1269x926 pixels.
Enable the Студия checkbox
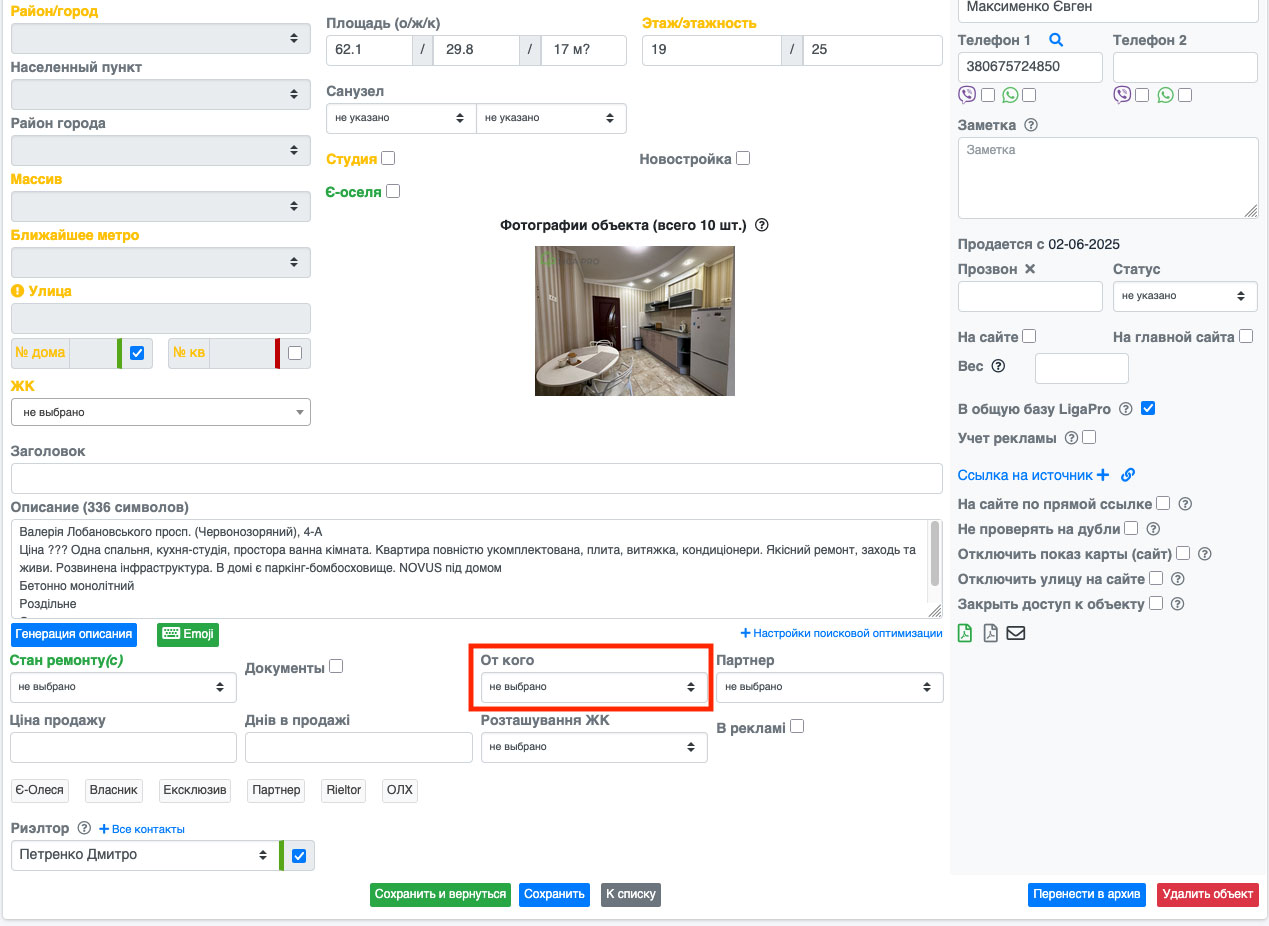click(388, 158)
